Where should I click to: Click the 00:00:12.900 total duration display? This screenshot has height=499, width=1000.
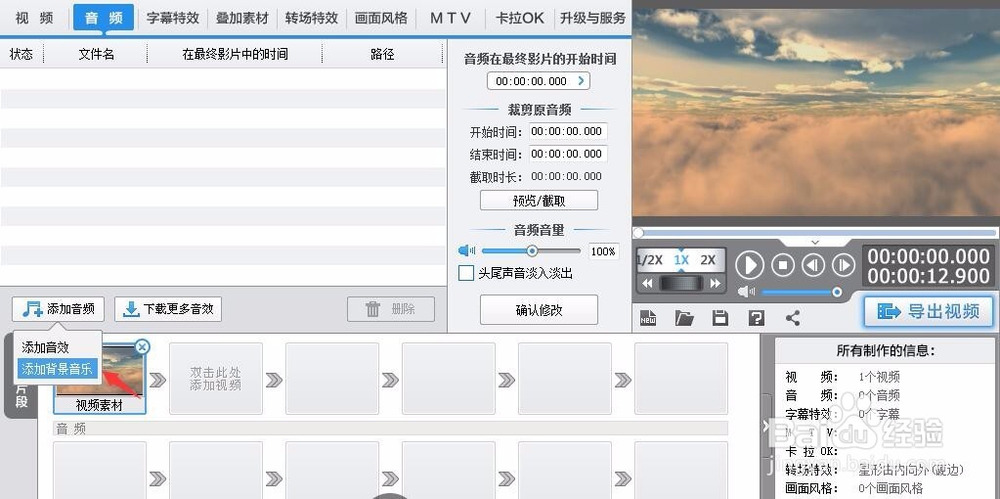929,276
